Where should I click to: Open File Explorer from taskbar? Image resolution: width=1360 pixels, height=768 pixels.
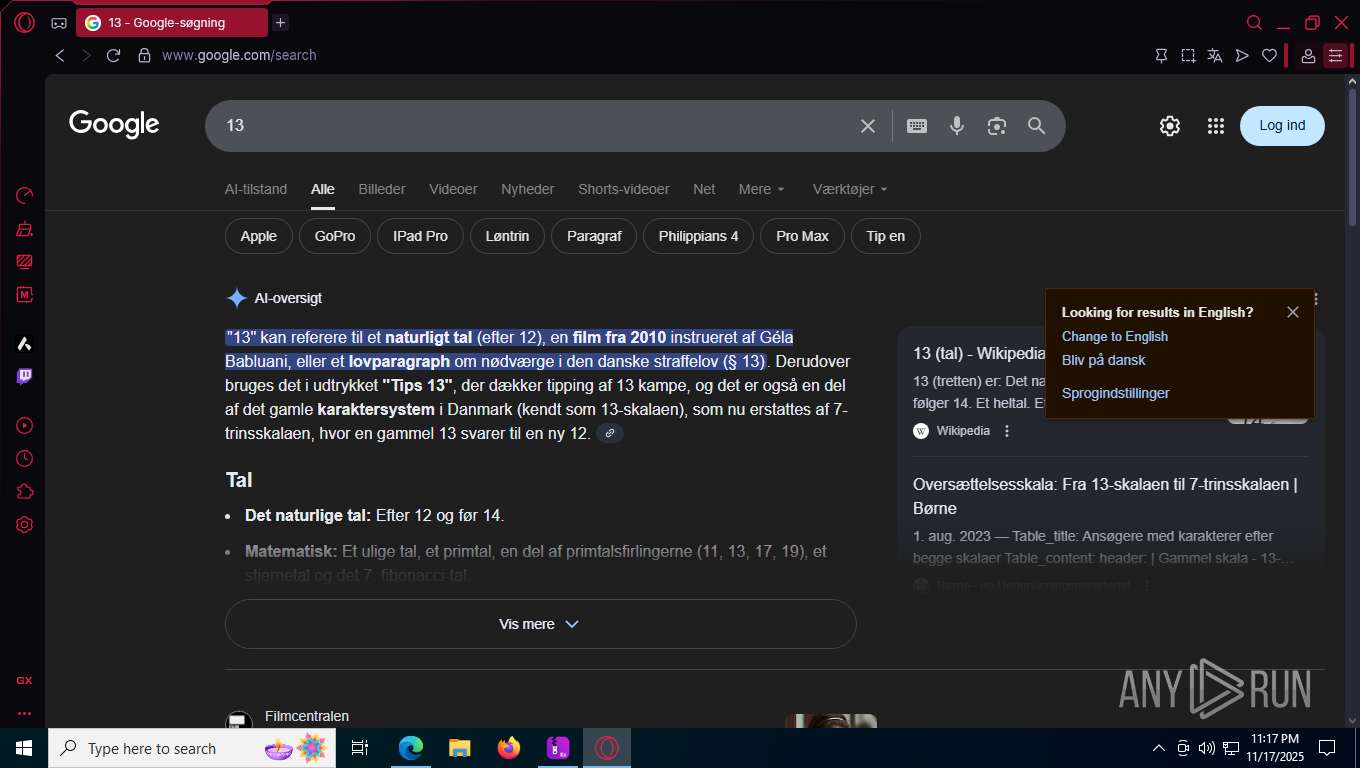[x=460, y=748]
